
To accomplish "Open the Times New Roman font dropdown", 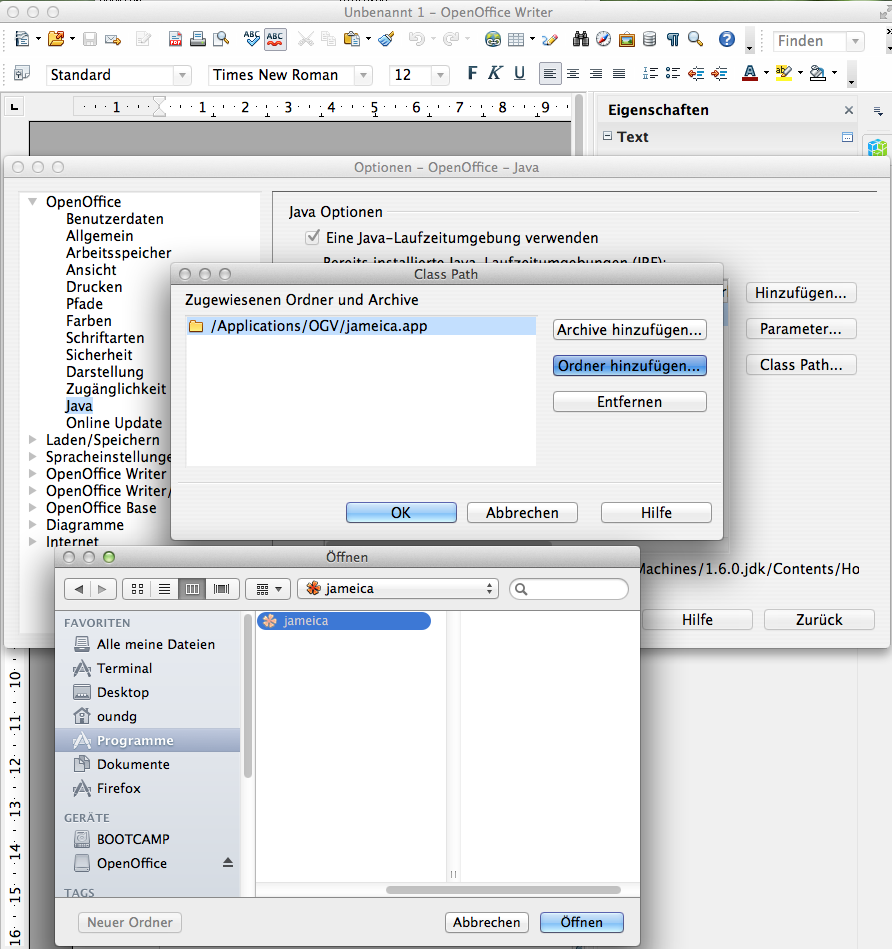I will click(363, 75).
